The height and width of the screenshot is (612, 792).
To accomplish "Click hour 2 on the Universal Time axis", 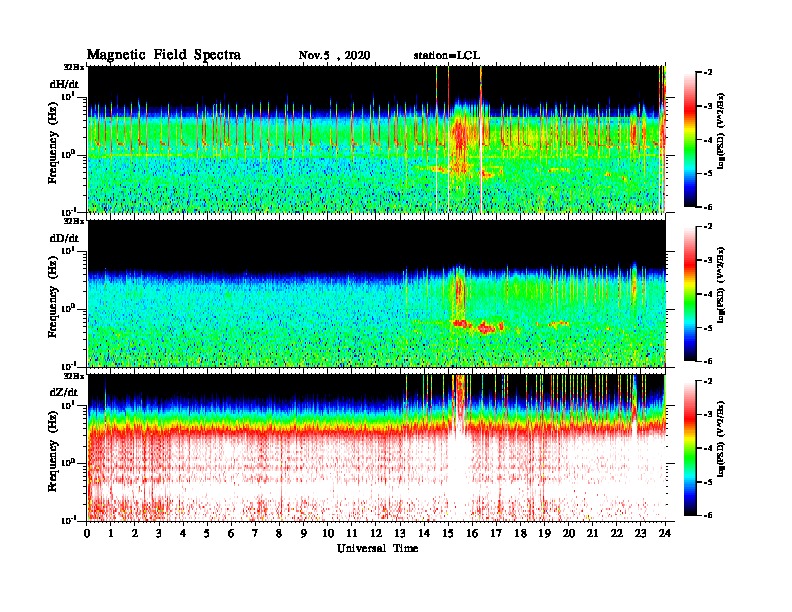I will tap(135, 533).
